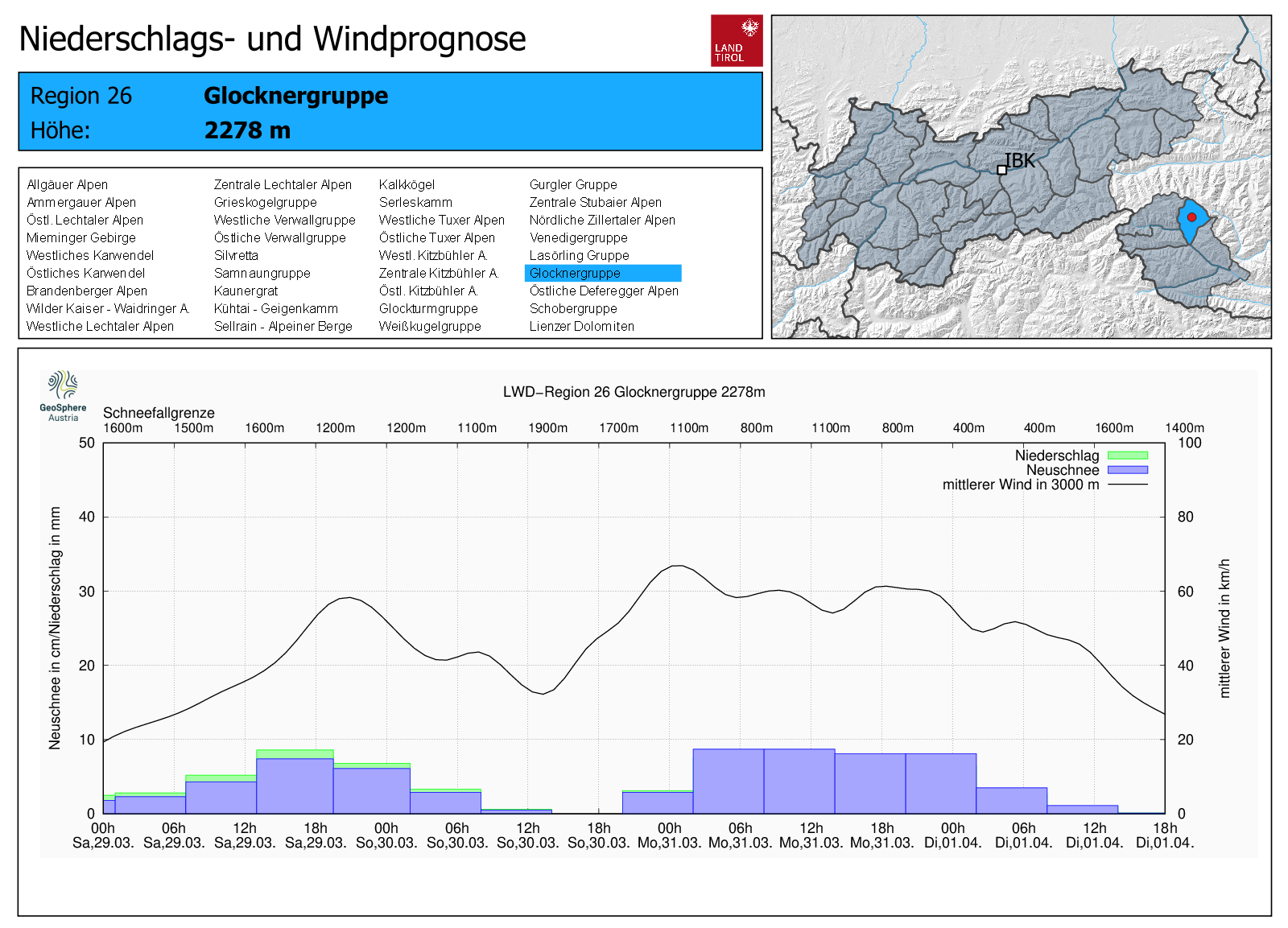Click the GeoSphere Austria logo
The width and height of the screenshot is (1288, 928).
pos(63,395)
